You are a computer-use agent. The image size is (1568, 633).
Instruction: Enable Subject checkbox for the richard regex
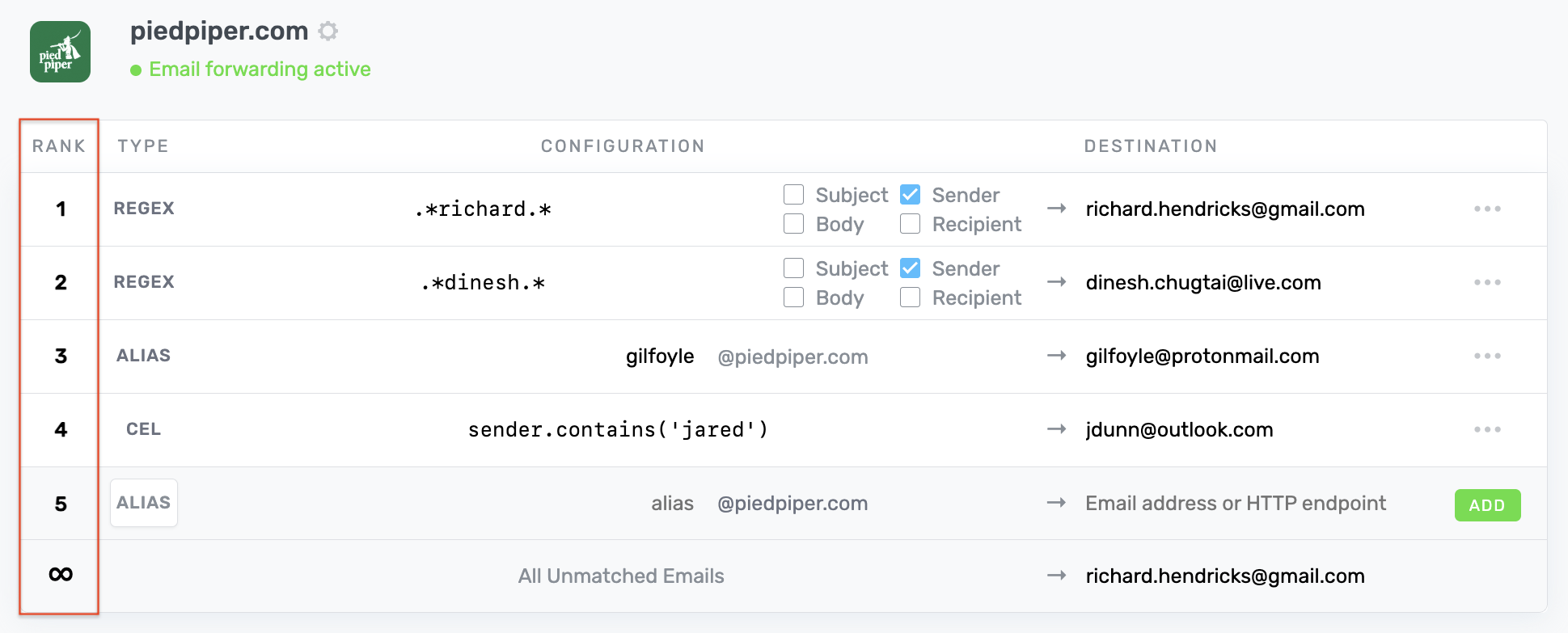794,195
